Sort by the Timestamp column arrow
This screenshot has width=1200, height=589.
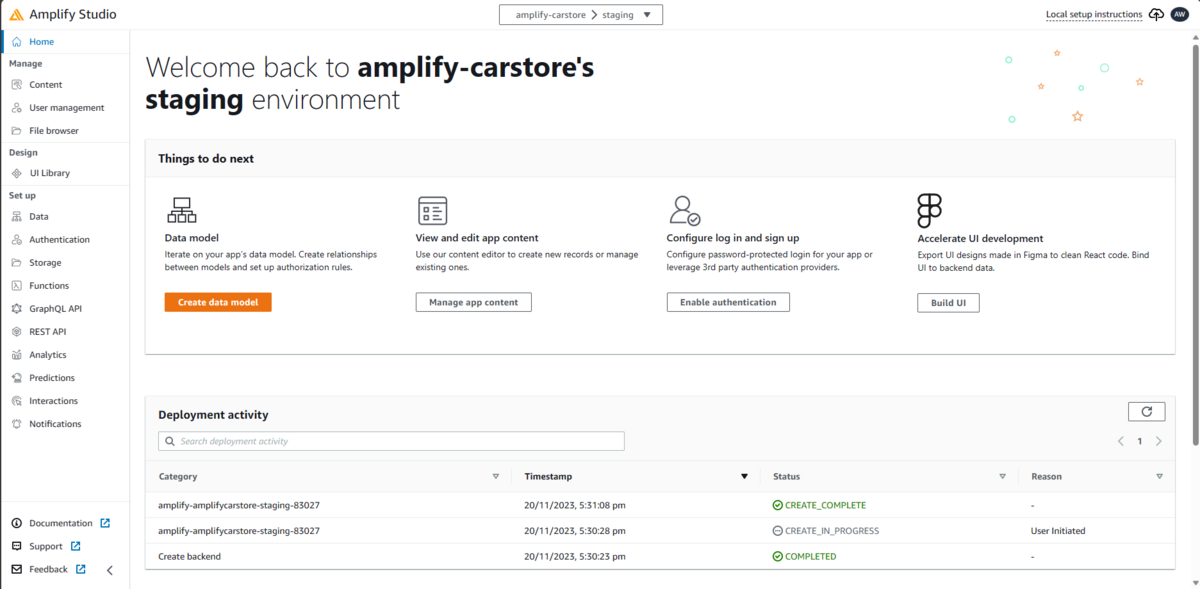pyautogui.click(x=744, y=477)
